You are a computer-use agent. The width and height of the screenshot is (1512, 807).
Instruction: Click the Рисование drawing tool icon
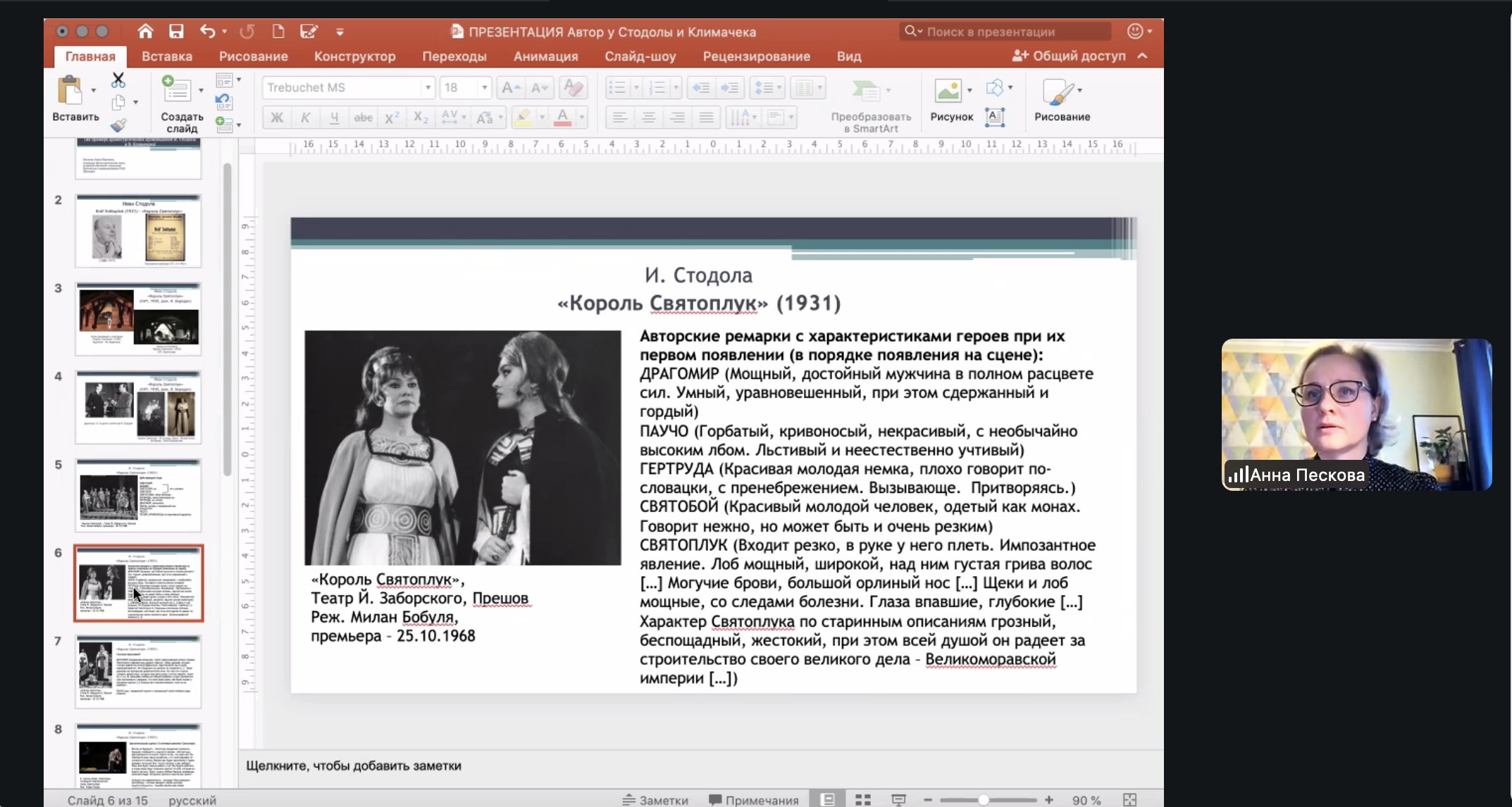[1057, 92]
